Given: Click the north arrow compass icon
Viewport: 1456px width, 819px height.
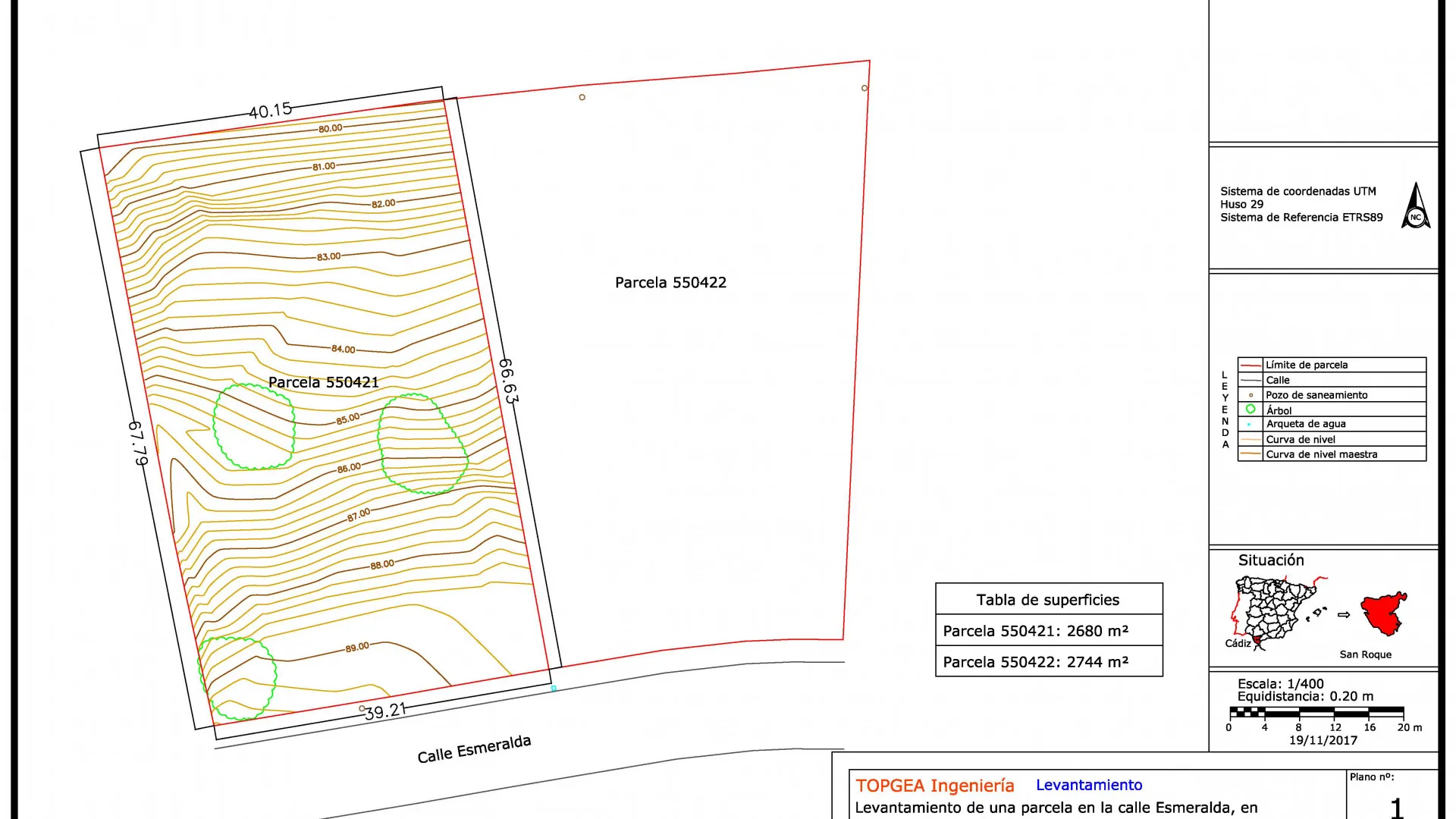Looking at the screenshot, I should [x=1417, y=210].
